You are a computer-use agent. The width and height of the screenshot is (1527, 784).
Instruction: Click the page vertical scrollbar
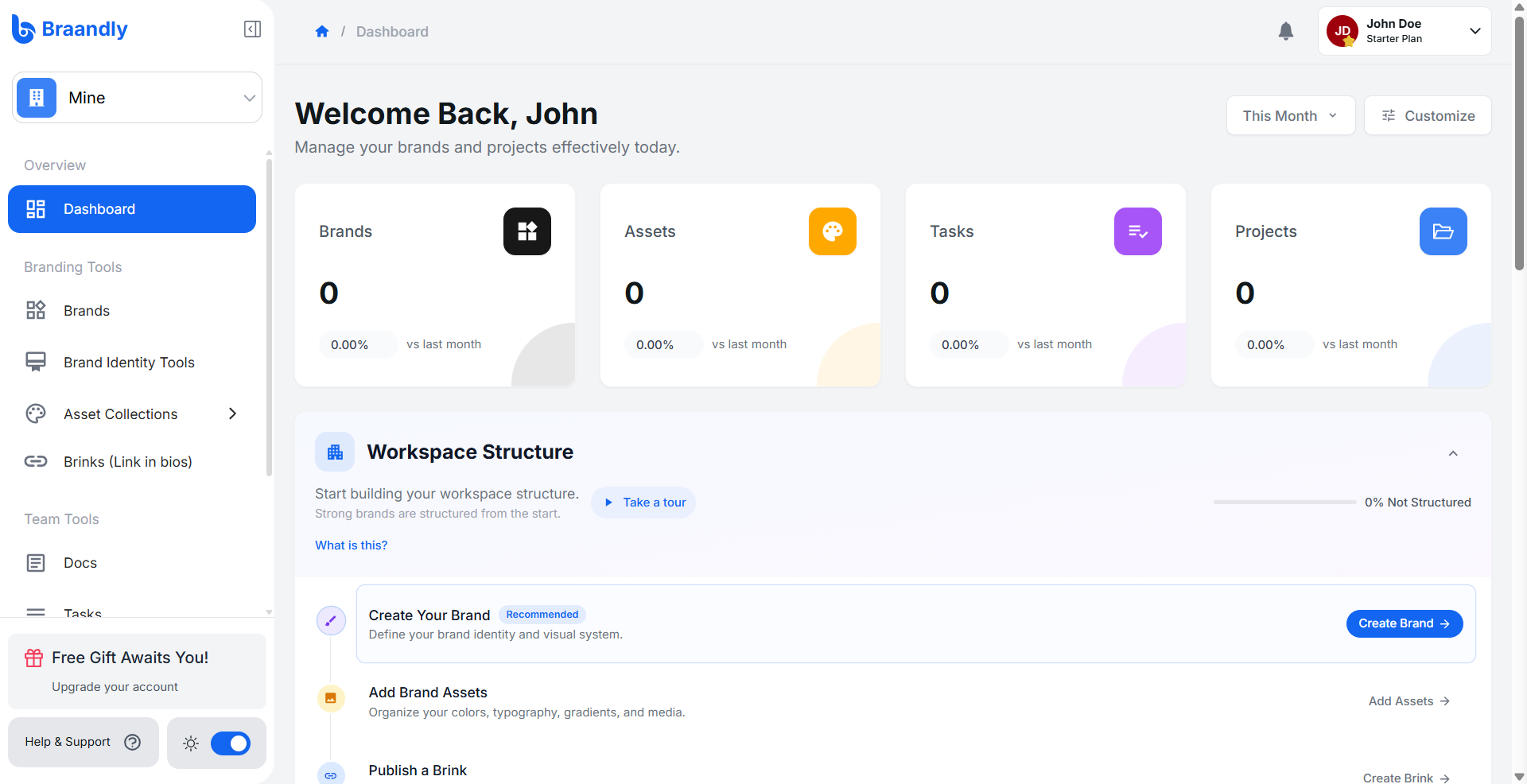[x=1520, y=143]
